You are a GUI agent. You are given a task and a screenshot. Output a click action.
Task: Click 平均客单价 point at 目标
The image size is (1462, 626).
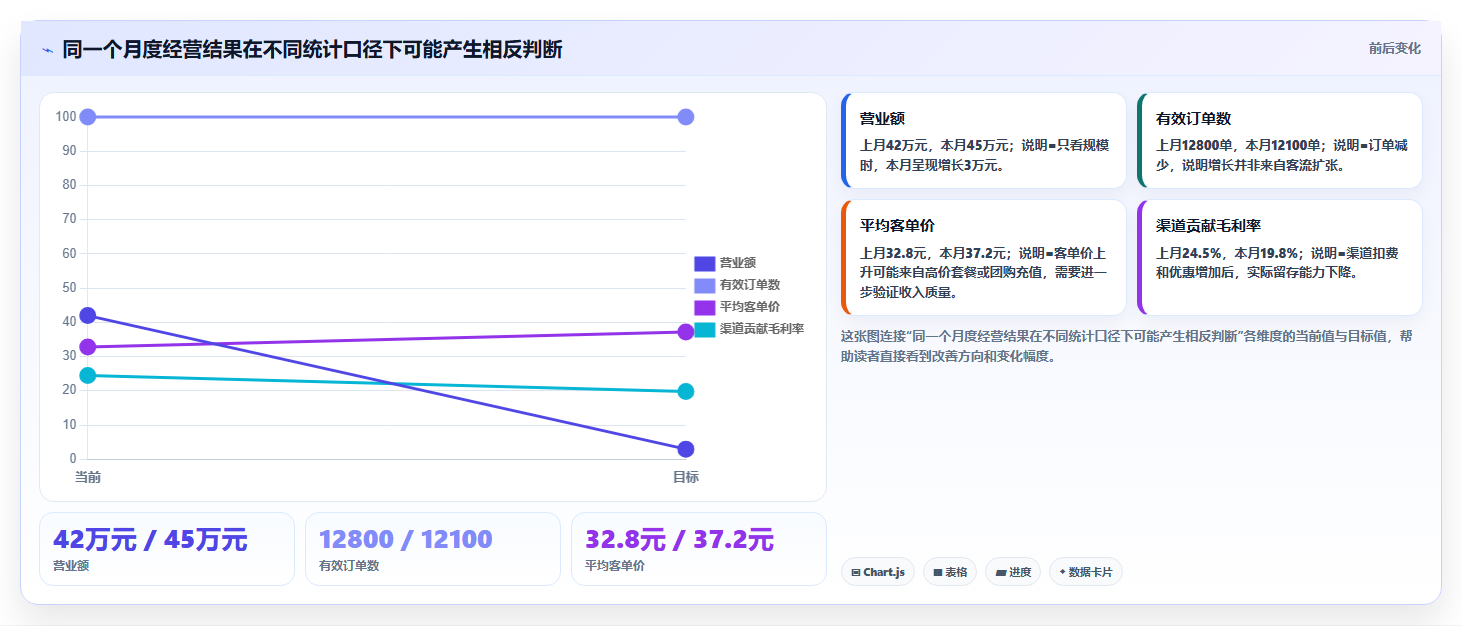(686, 332)
